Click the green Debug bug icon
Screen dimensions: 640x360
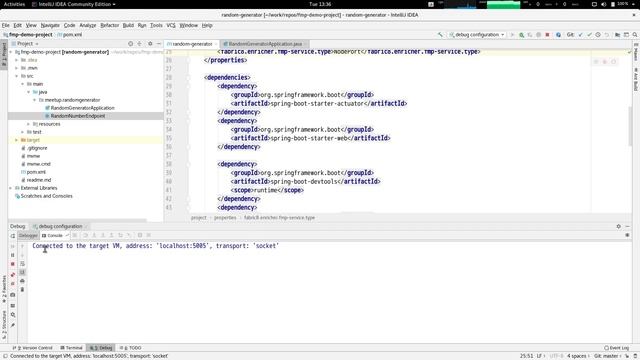coord(521,35)
